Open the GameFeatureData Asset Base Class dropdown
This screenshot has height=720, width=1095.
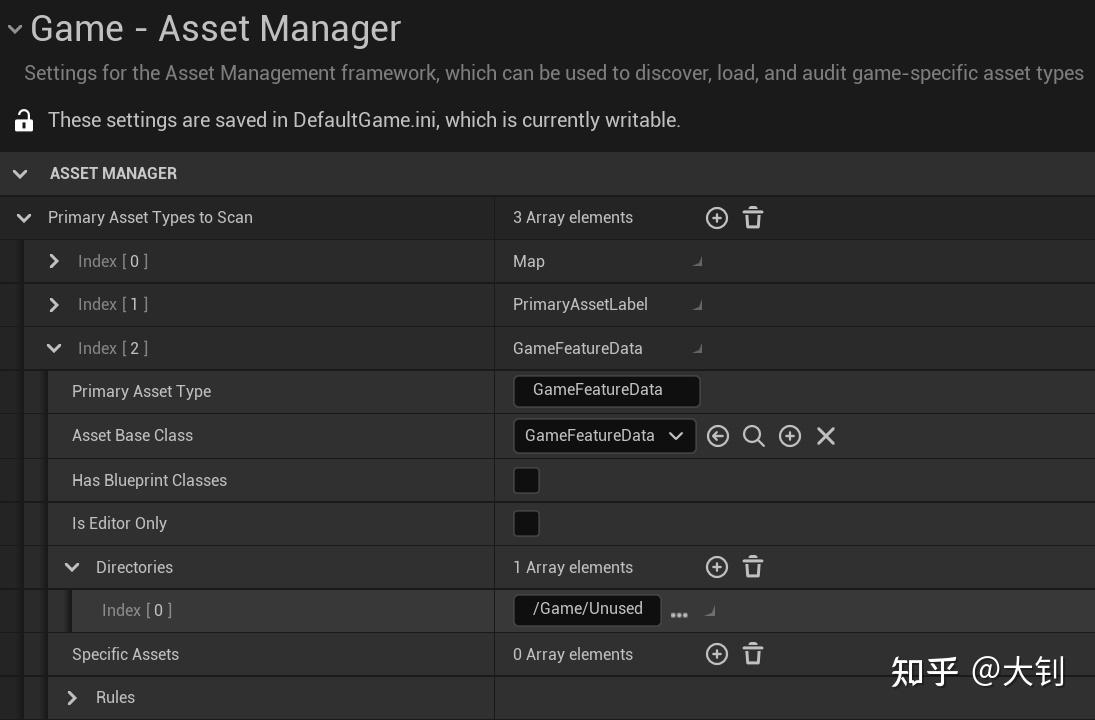pos(605,436)
